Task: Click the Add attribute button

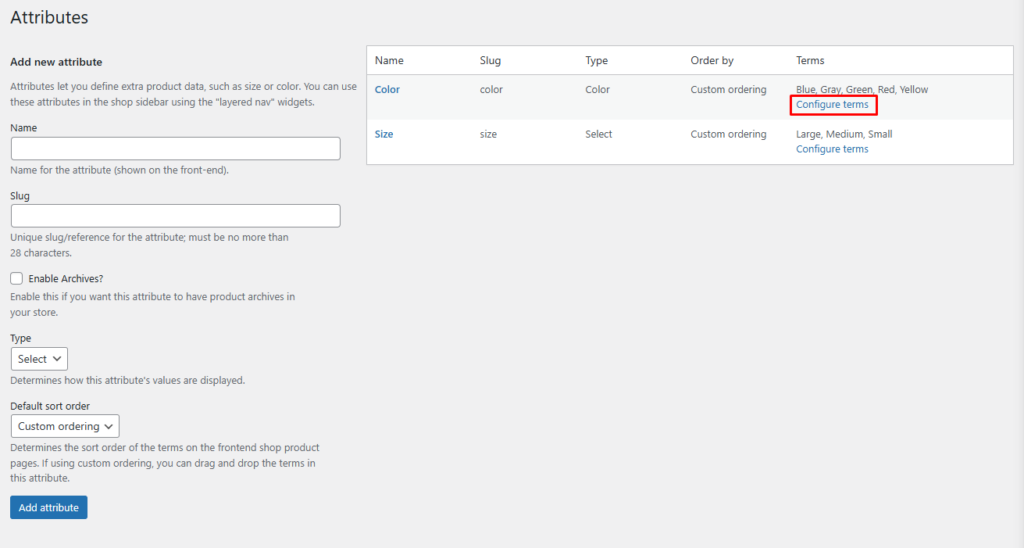Action: pos(48,508)
